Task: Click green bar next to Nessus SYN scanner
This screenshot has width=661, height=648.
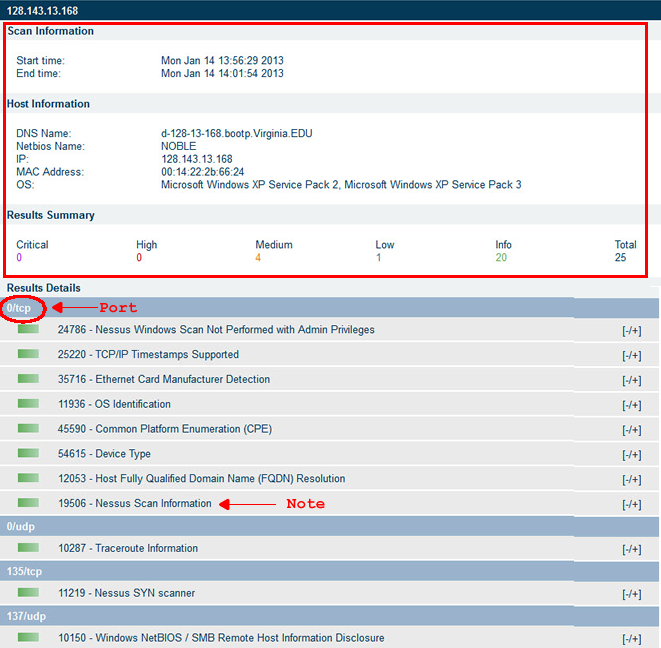Action: coord(28,593)
